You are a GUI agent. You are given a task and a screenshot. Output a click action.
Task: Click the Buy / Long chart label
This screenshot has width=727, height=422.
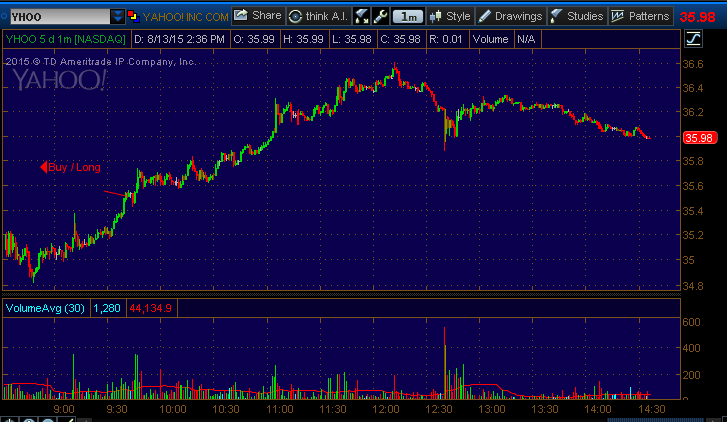pyautogui.click(x=70, y=167)
